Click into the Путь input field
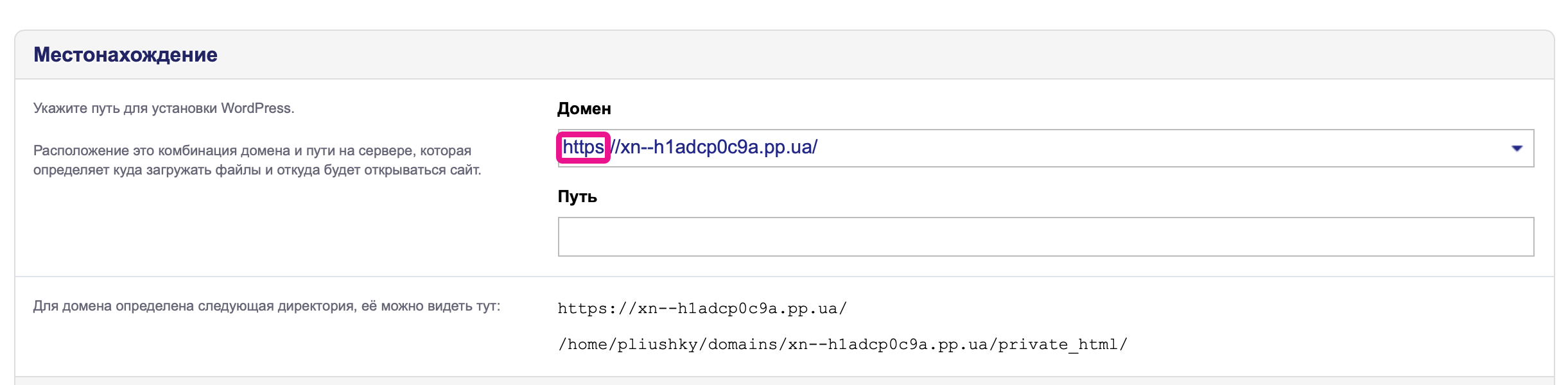Viewport: 1568px width, 385px height. pyautogui.click(x=1045, y=237)
